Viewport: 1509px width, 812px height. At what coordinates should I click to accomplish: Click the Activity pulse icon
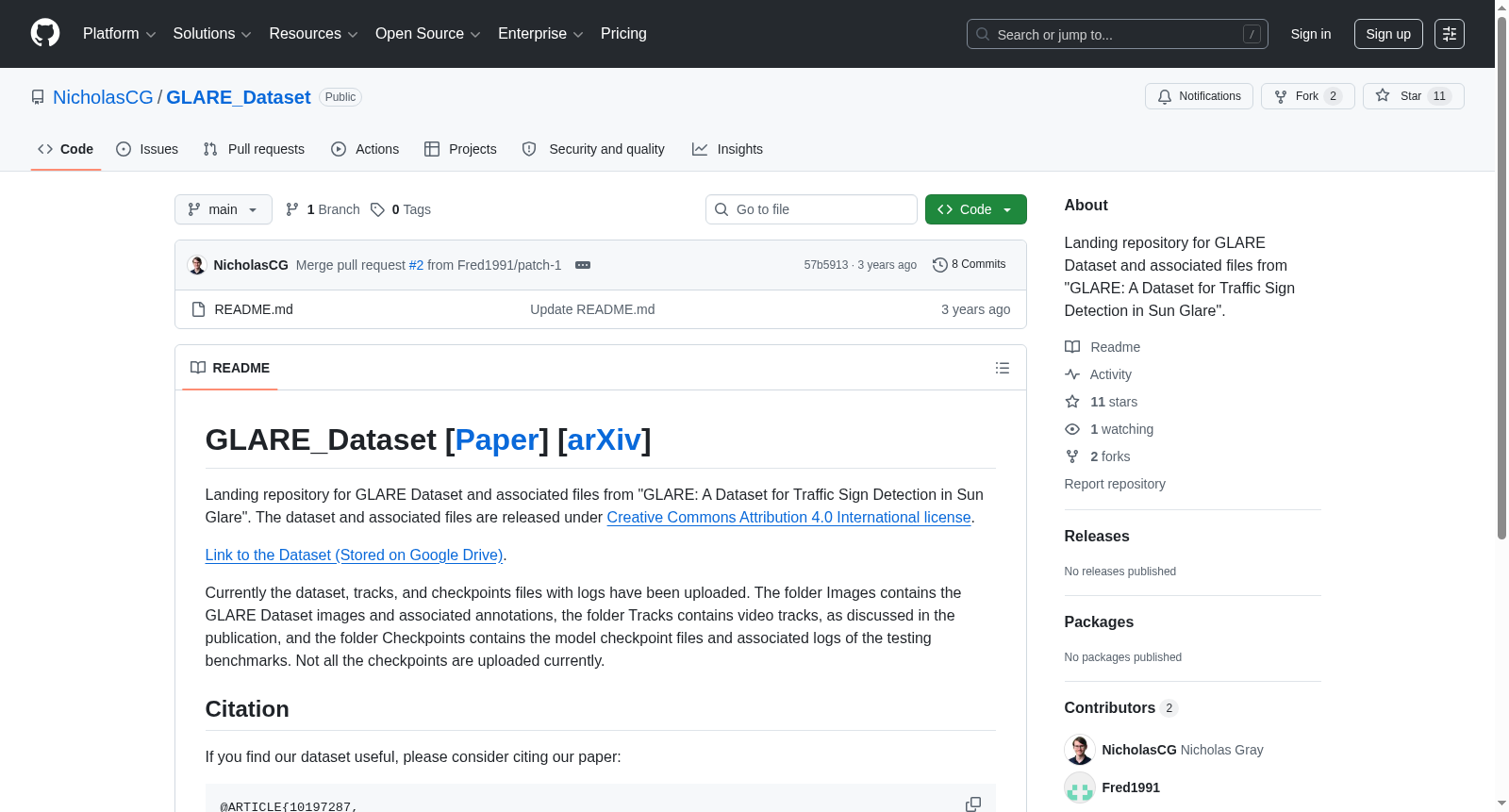click(x=1072, y=374)
